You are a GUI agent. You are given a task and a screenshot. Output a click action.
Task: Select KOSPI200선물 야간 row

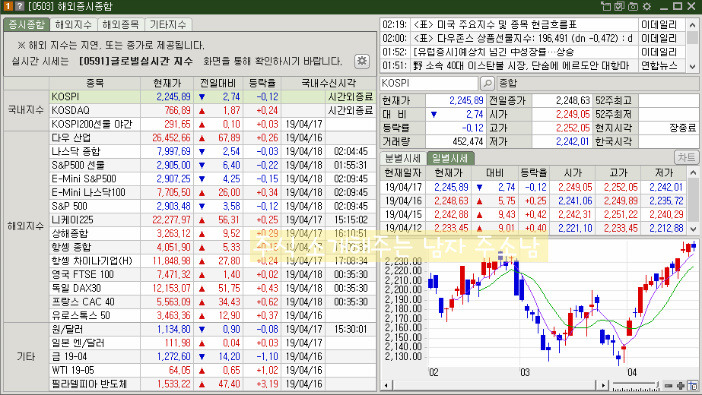[212, 124]
